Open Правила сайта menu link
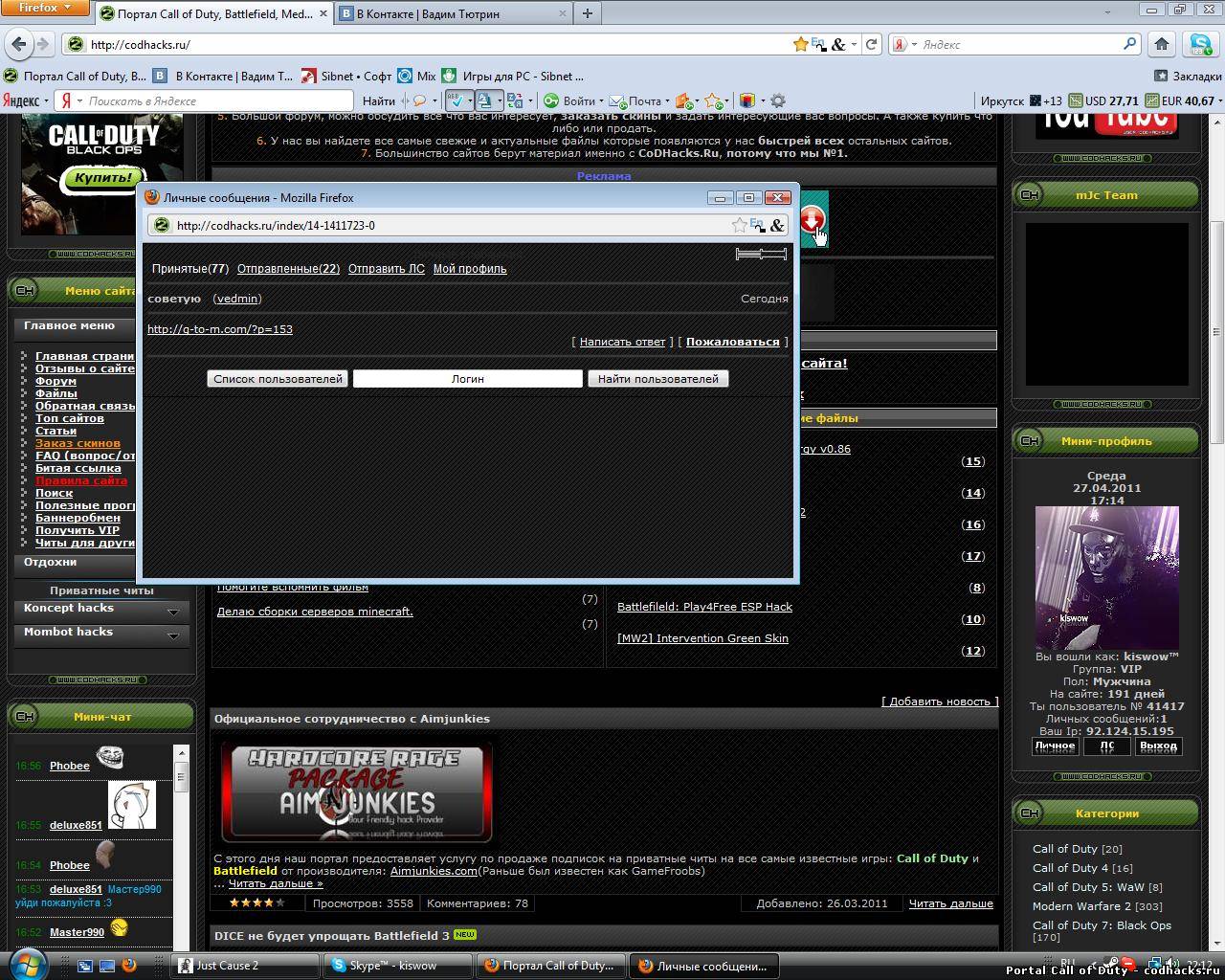This screenshot has width=1225, height=980. click(81, 480)
